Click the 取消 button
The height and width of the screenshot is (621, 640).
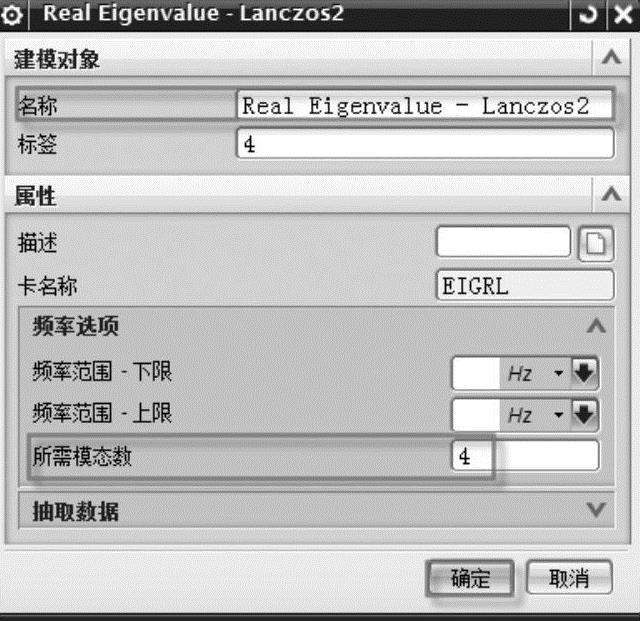pos(569,577)
